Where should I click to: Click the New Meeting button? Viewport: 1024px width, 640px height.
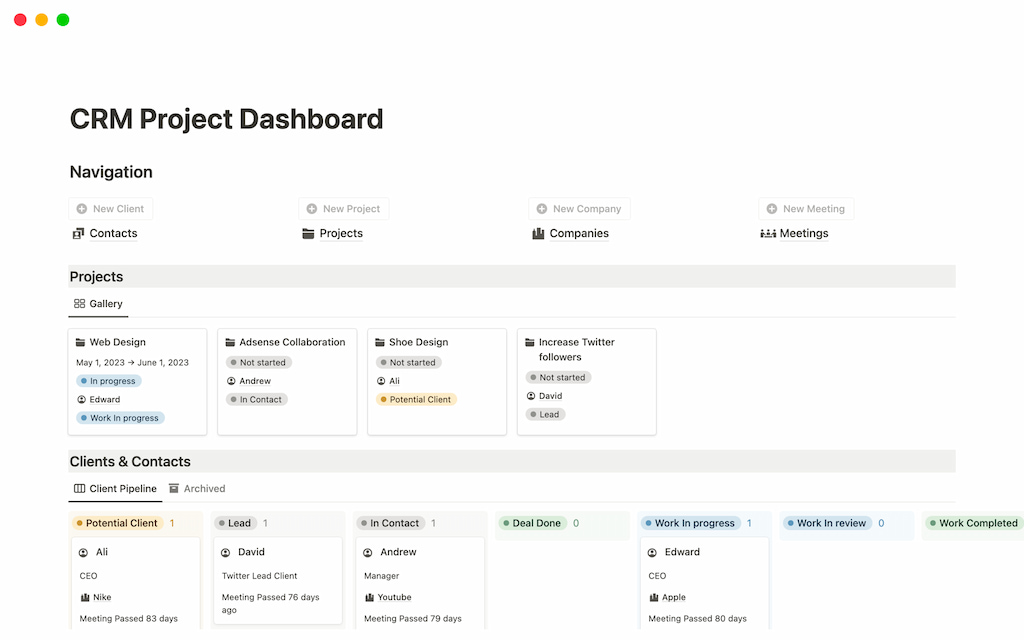pyautogui.click(x=806, y=208)
